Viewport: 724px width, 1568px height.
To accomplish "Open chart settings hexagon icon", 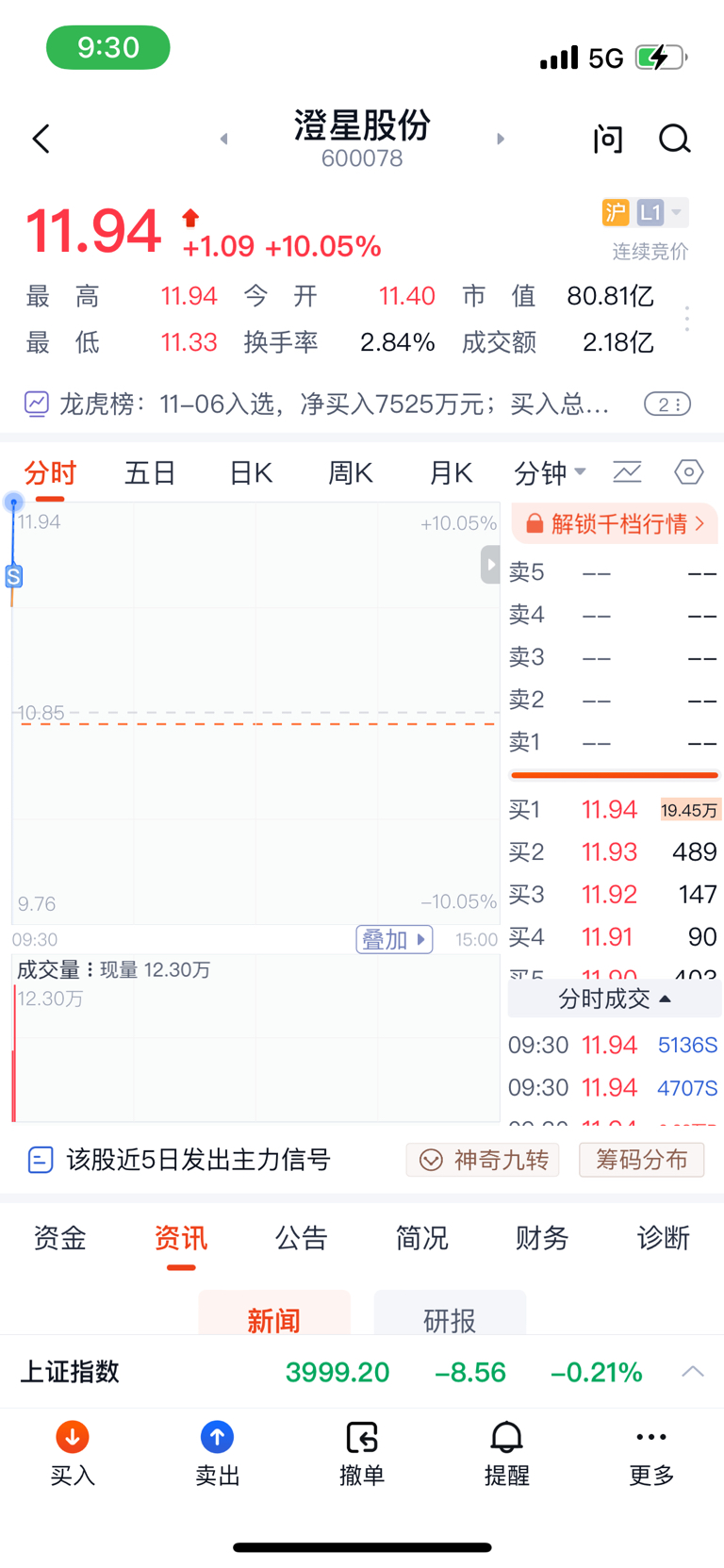I will [x=689, y=471].
